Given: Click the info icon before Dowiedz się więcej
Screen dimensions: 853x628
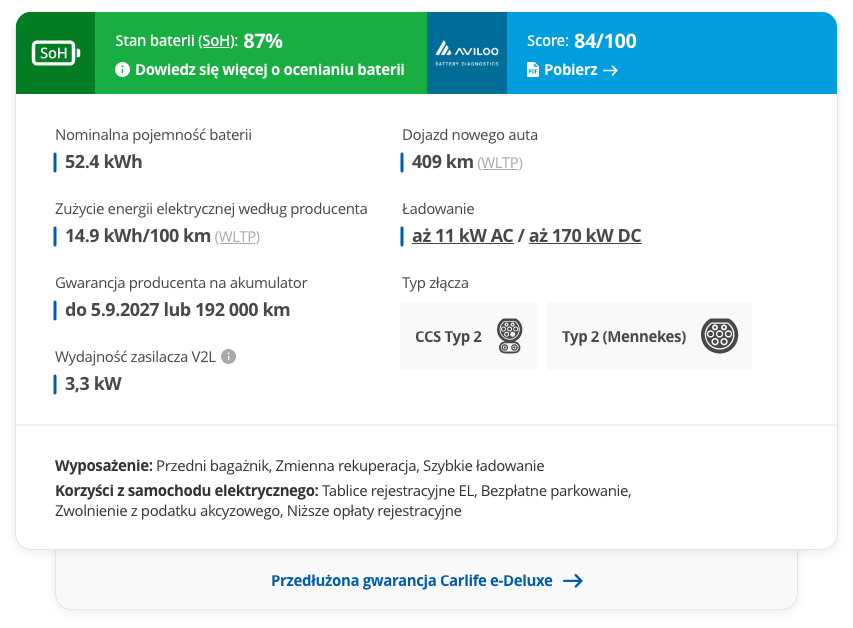Looking at the screenshot, I should tap(122, 70).
